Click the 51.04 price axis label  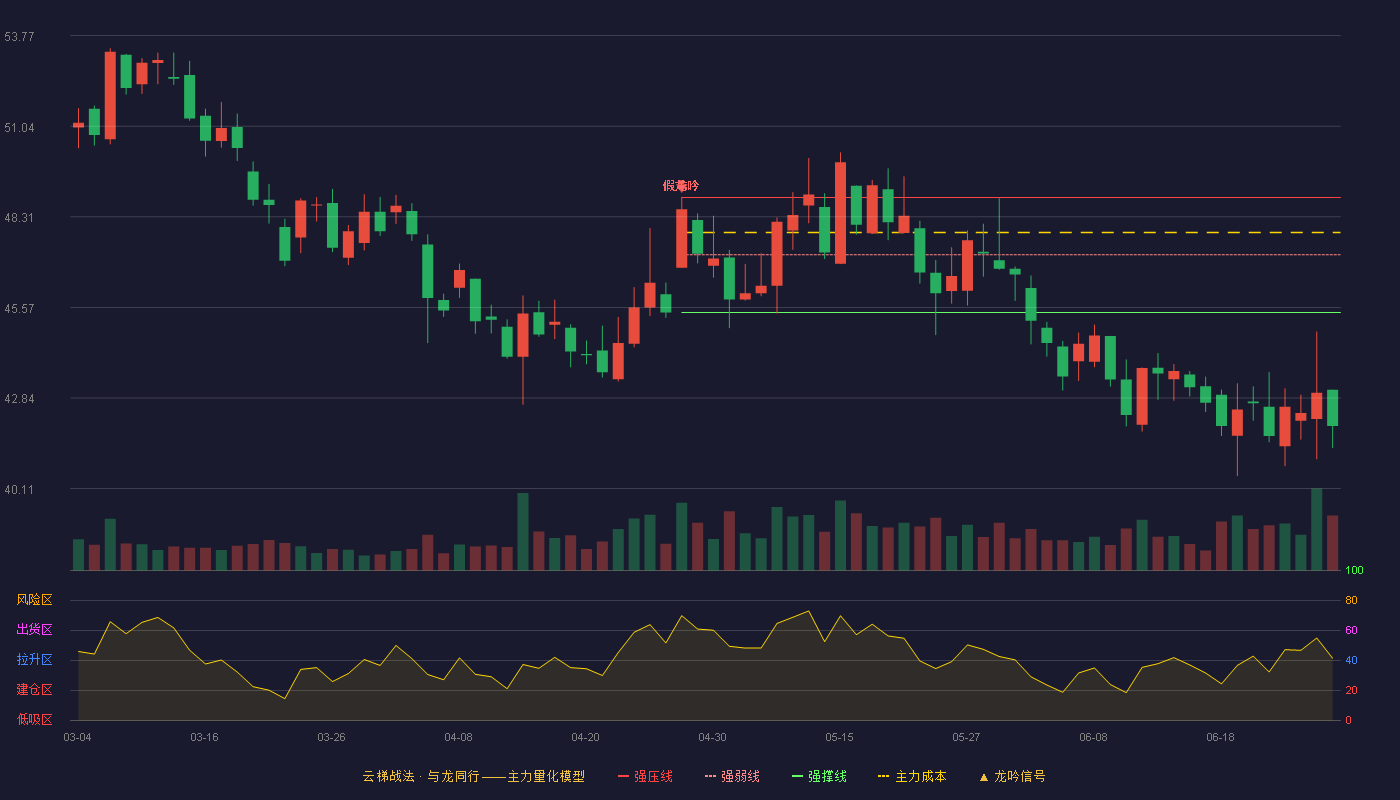[19, 128]
